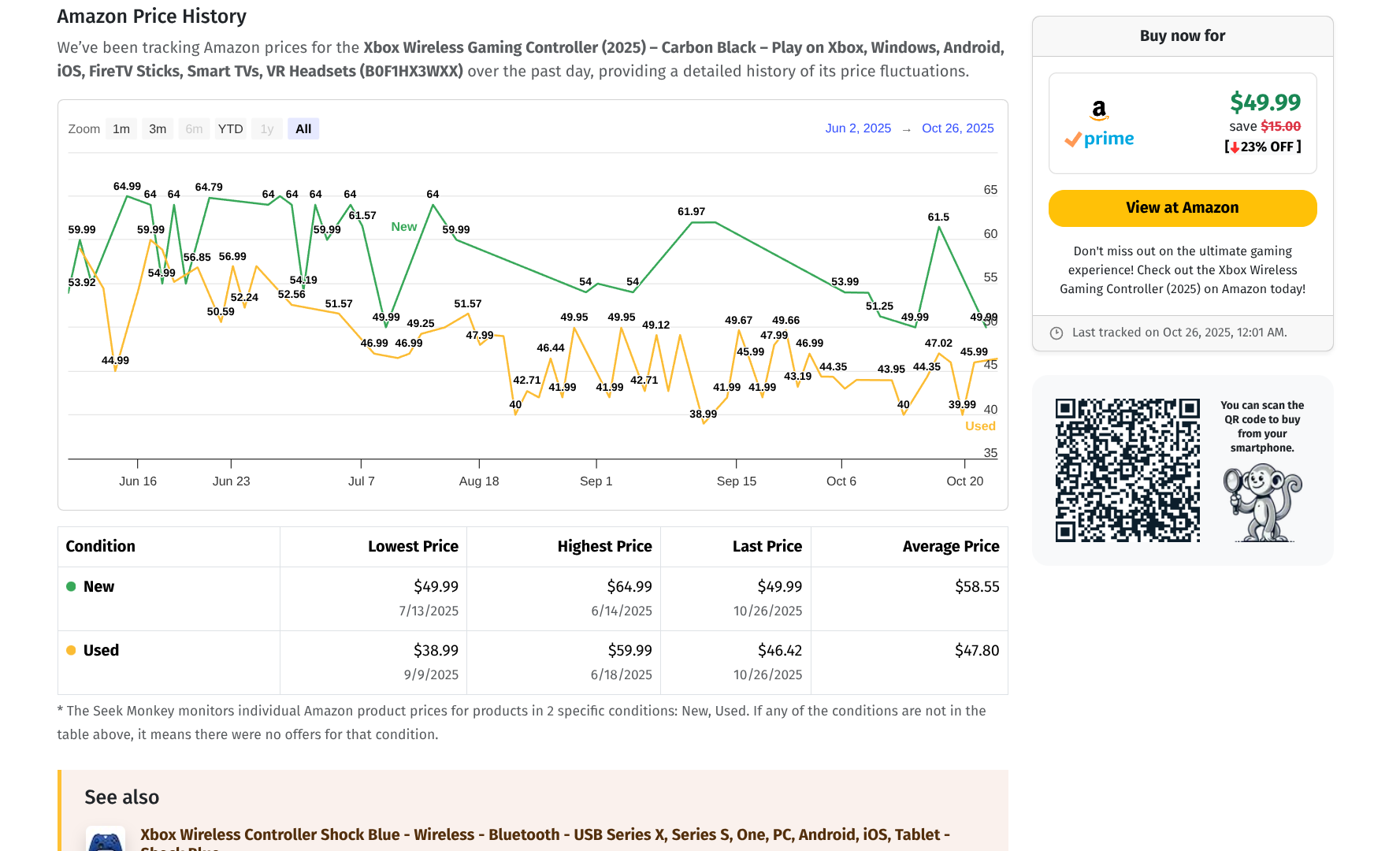The image size is (1400, 851).
Task: Click the See also heading
Action: click(x=121, y=797)
